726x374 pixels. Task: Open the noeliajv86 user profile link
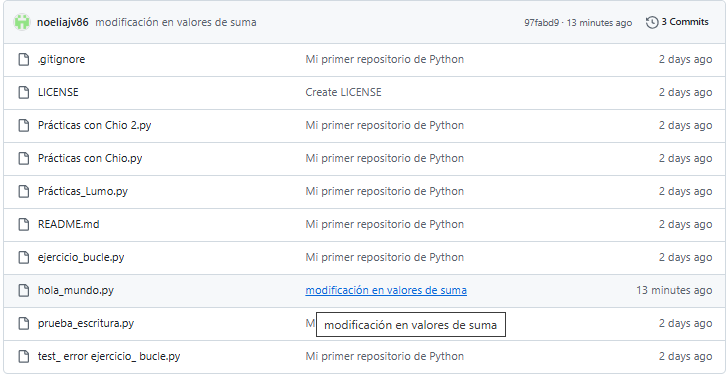(x=63, y=22)
